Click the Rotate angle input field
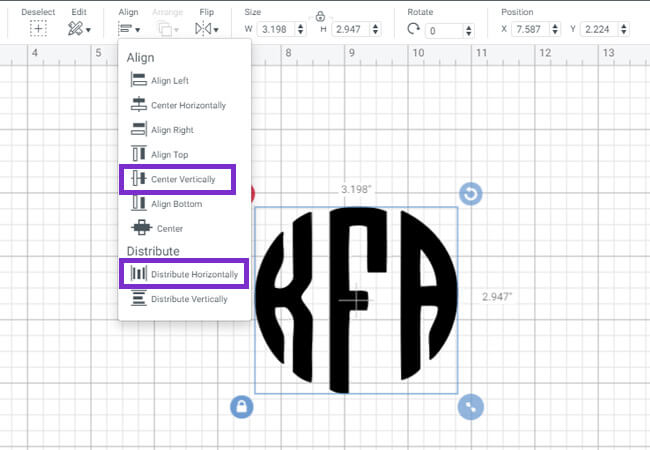The width and height of the screenshot is (650, 450). coord(444,31)
